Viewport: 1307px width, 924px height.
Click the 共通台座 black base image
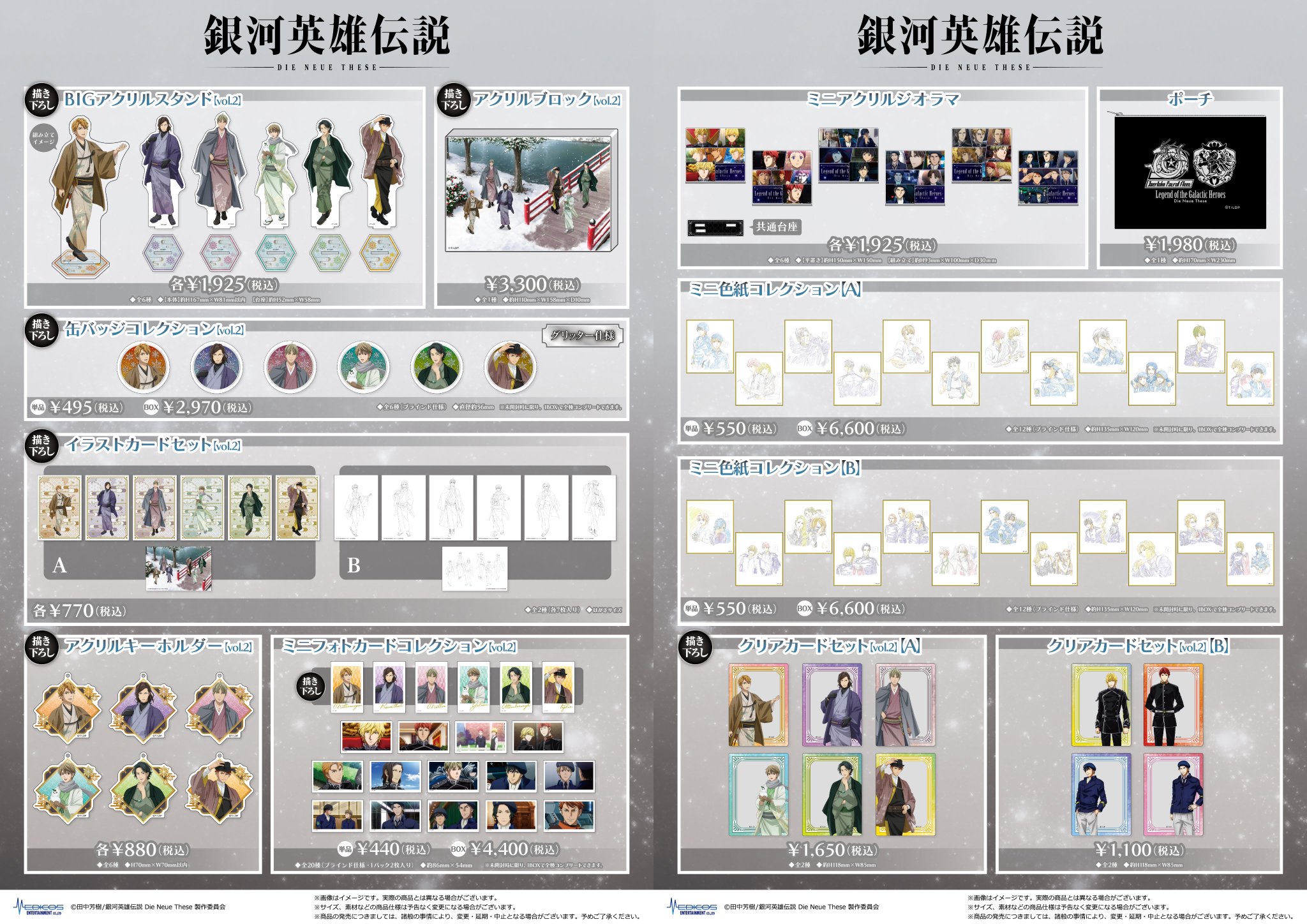(715, 228)
